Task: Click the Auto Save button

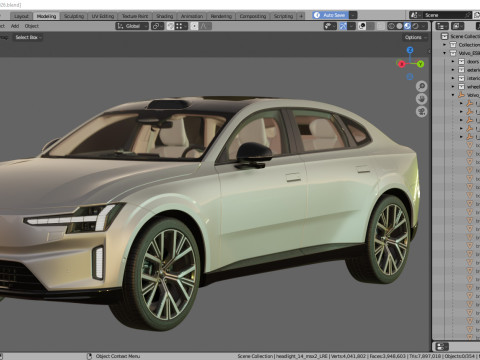Action: coord(331,15)
